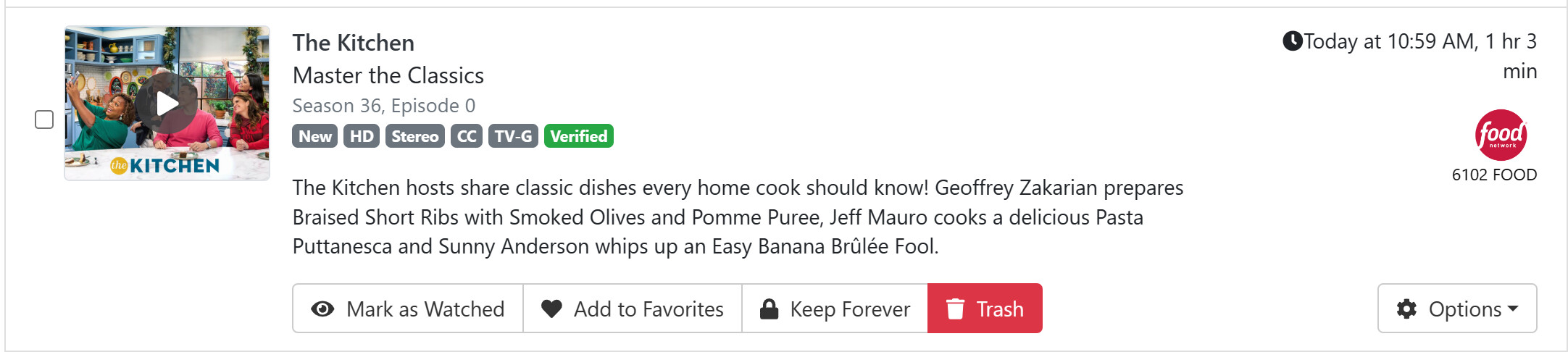Click the 6102 FOOD channel label

pos(1494,175)
